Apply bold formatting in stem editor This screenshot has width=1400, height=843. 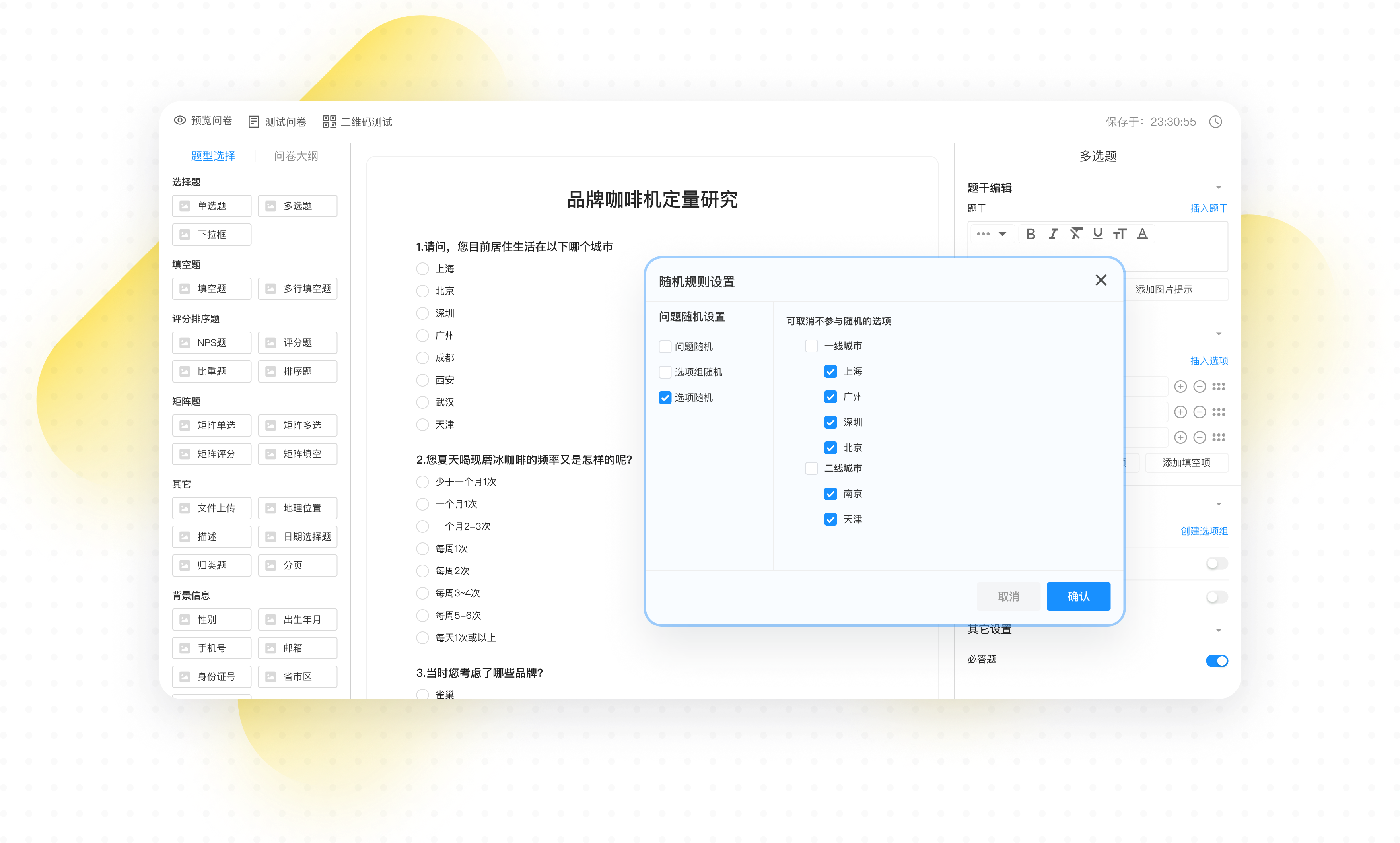[1030, 234]
